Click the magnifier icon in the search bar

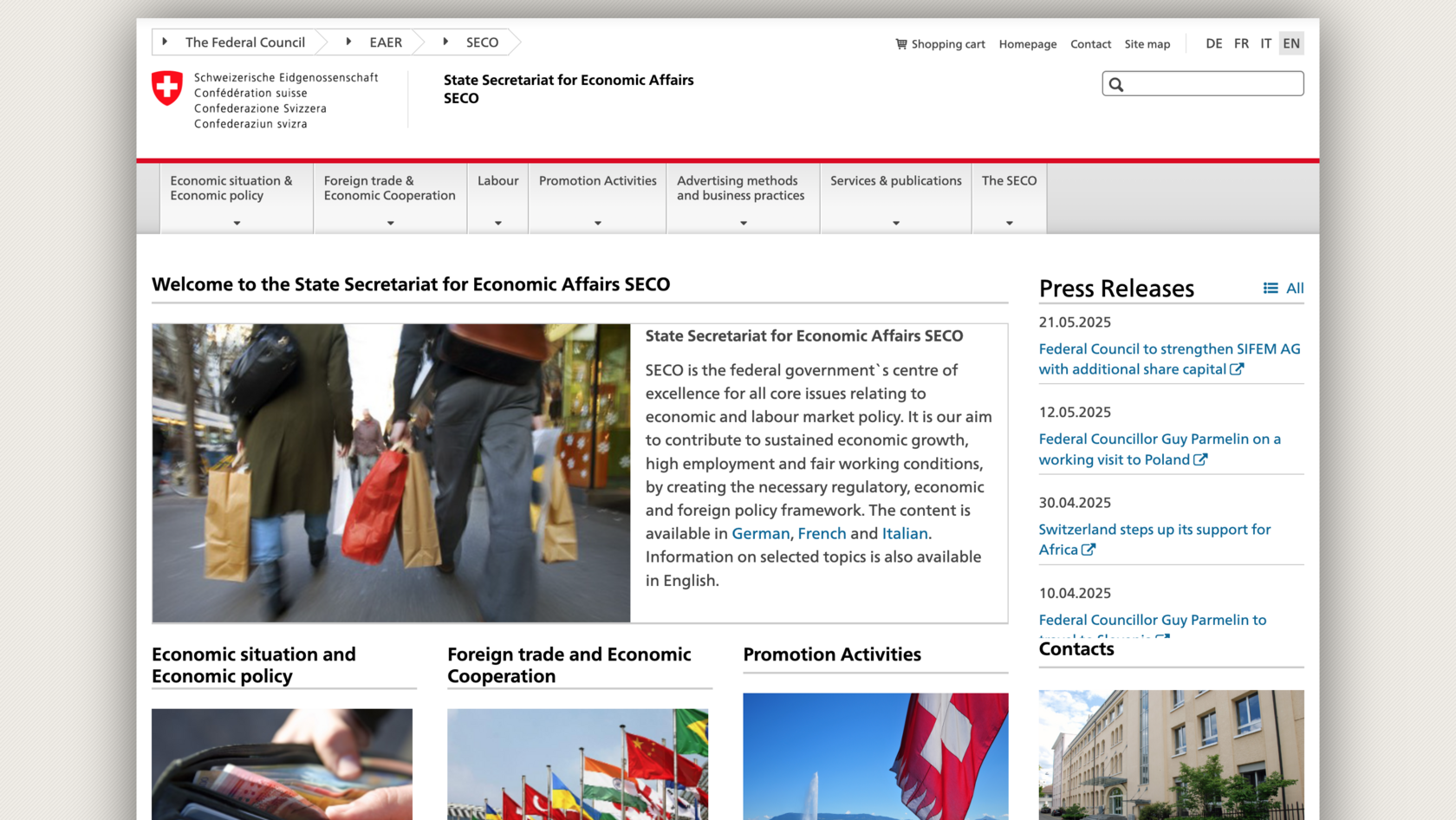1117,83
